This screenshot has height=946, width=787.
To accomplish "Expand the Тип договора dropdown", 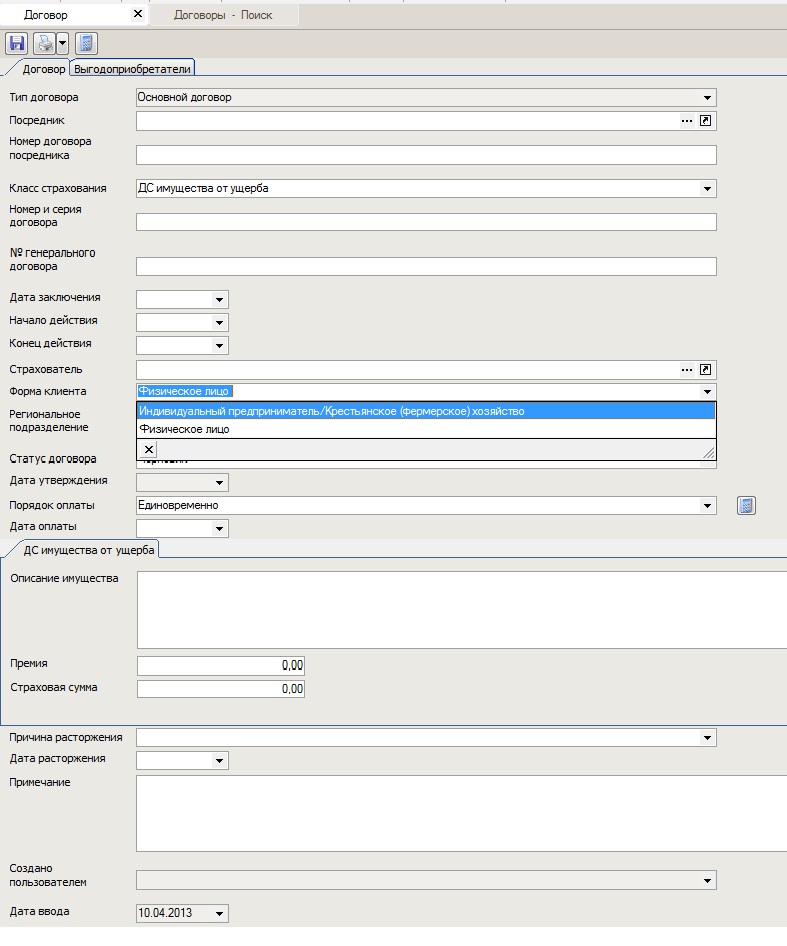I will pos(707,98).
